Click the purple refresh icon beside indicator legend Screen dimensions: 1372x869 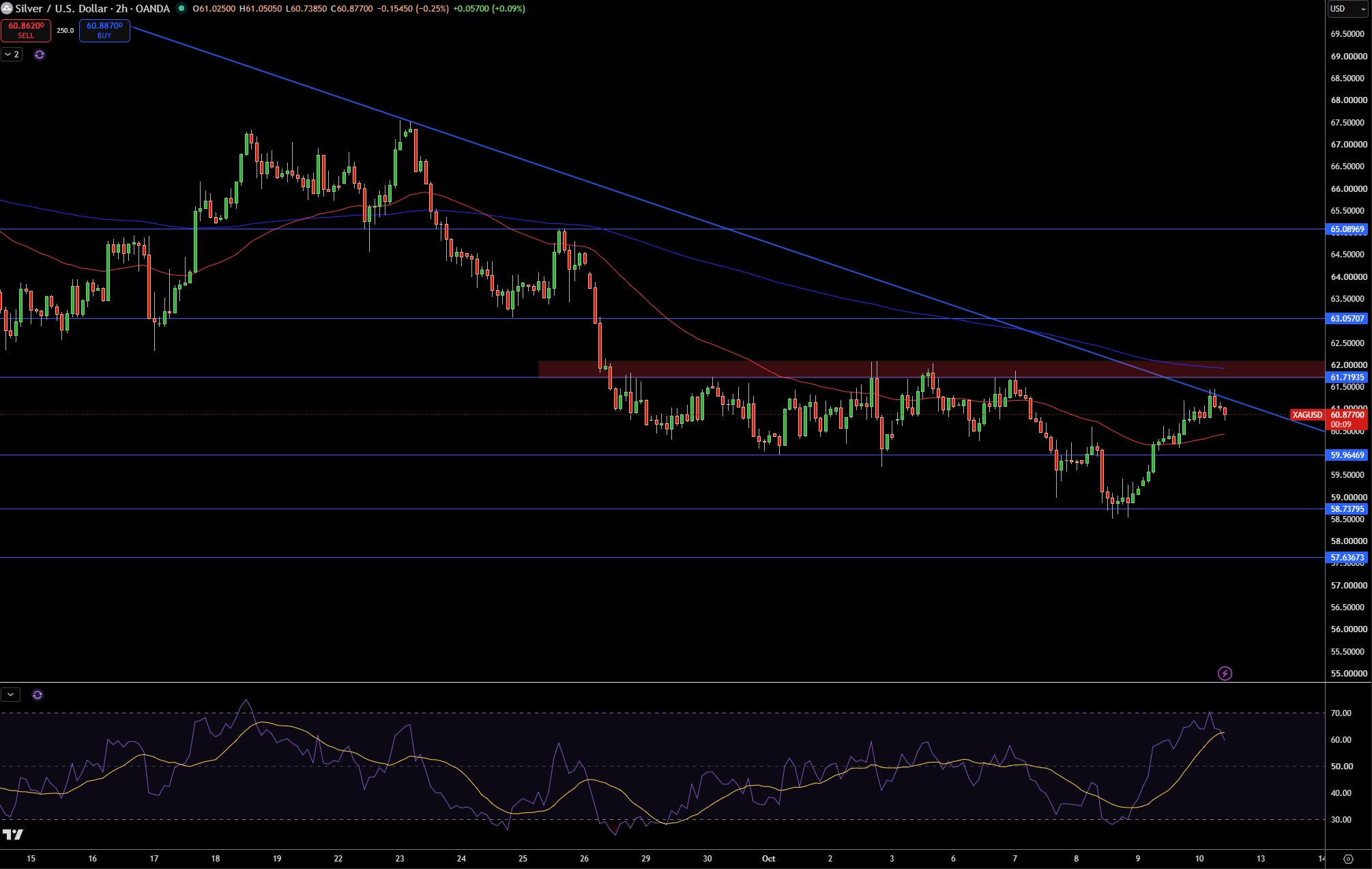[x=40, y=55]
